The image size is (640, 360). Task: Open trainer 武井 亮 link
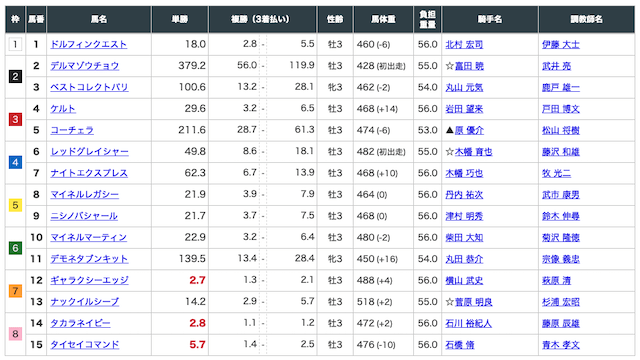(556, 66)
